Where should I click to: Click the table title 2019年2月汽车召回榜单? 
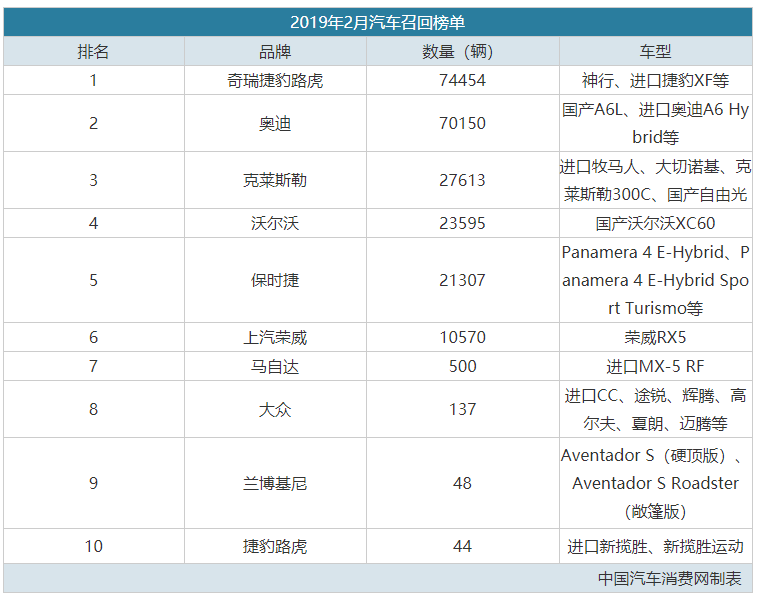pos(377,22)
